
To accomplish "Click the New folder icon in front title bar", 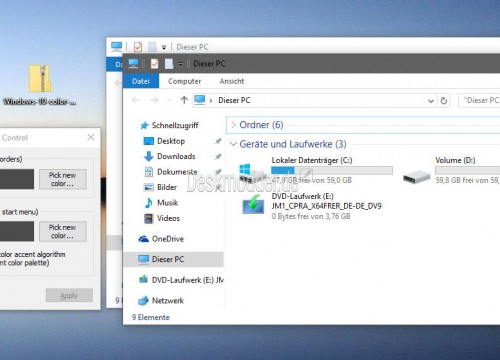I will tap(169, 63).
